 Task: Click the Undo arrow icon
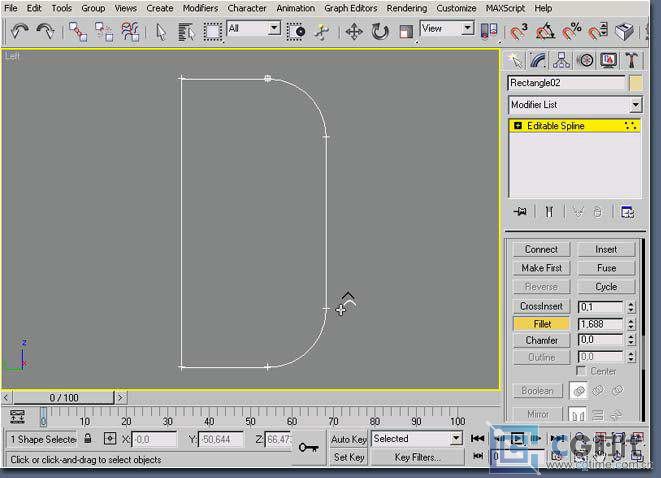point(20,31)
